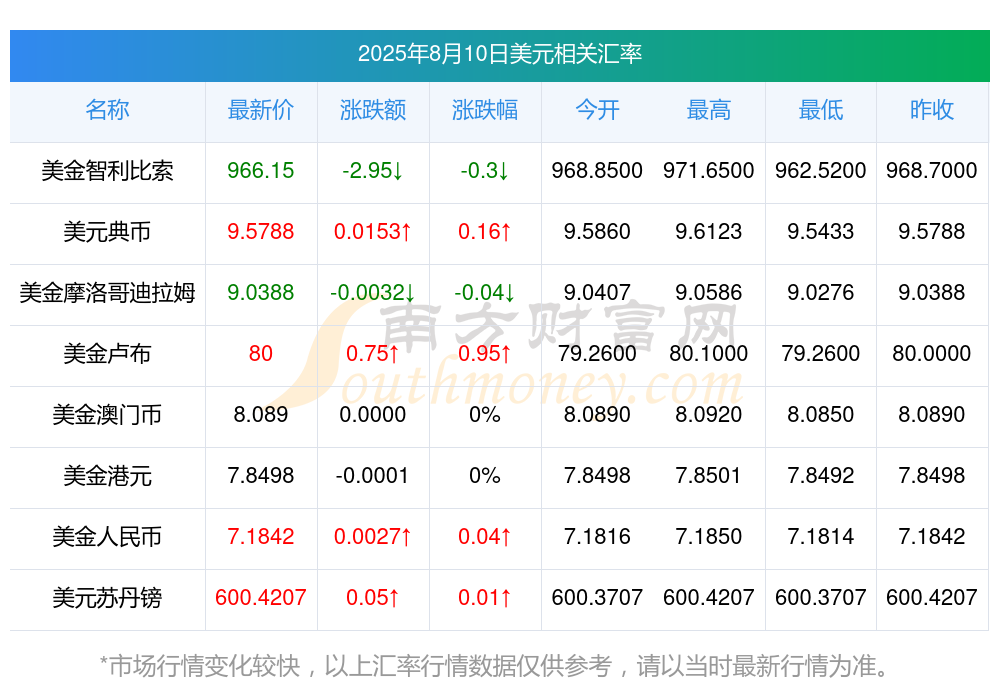Click the change percent -0.3↓
Screen dimensions: 1000x698
click(x=485, y=170)
